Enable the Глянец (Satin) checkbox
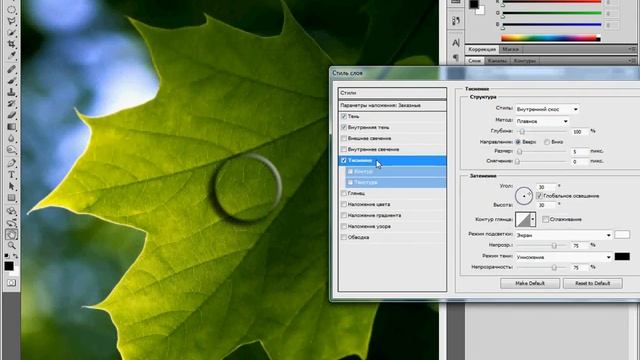The image size is (640, 360). tap(344, 193)
